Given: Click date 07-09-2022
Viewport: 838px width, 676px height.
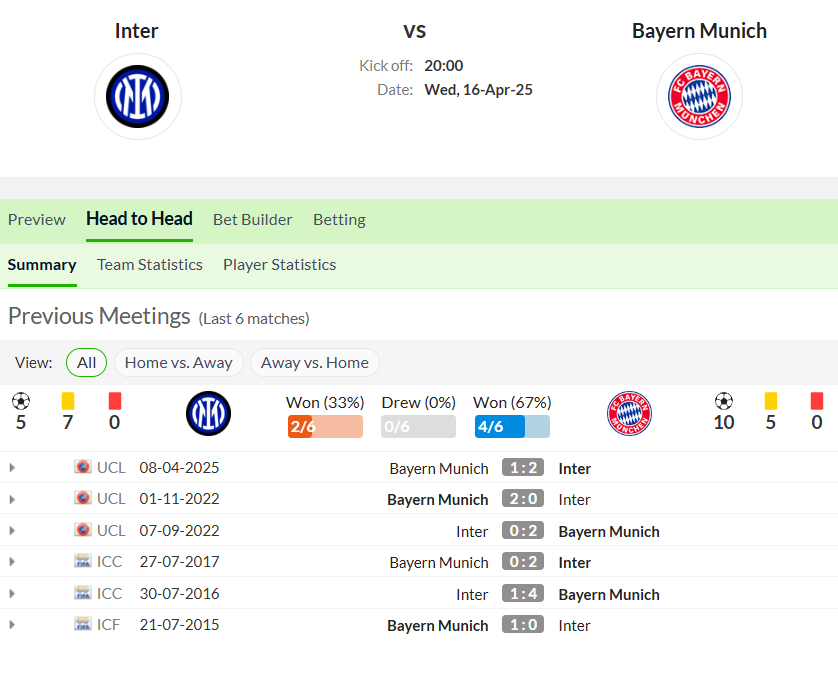Looking at the screenshot, I should tap(179, 531).
